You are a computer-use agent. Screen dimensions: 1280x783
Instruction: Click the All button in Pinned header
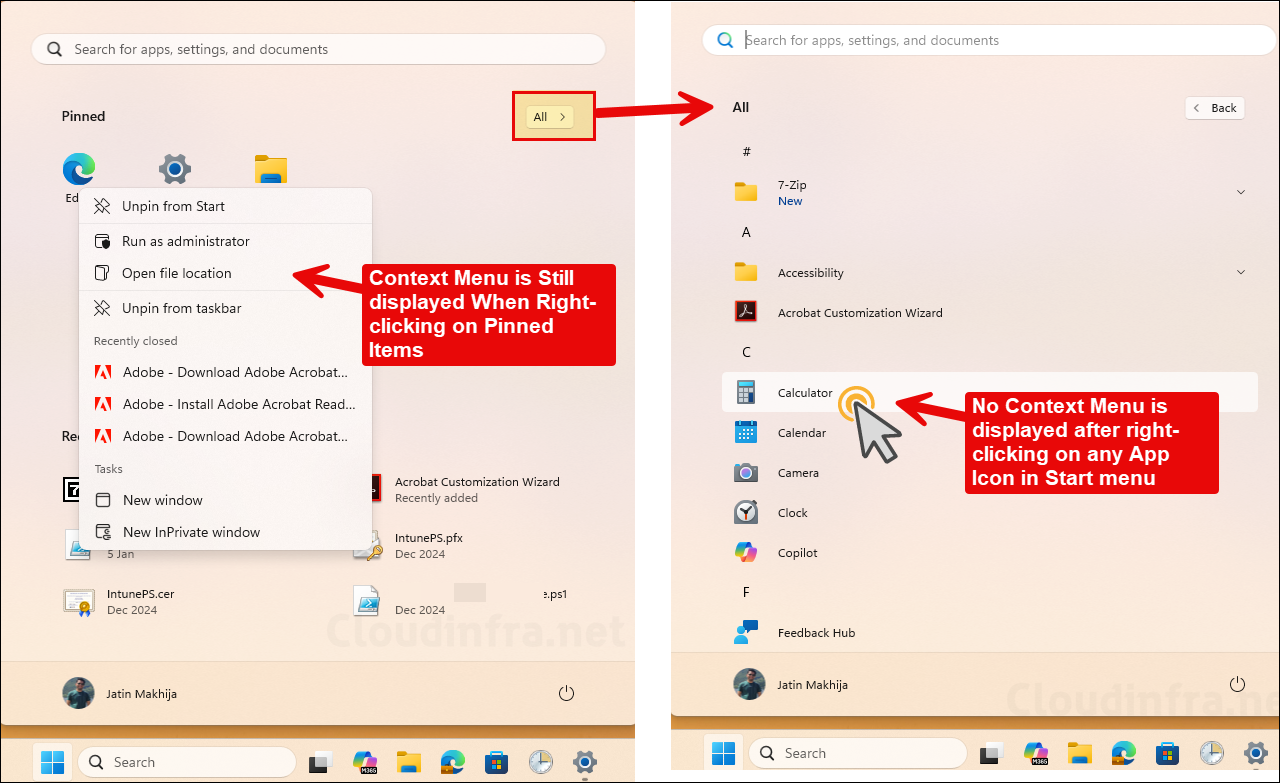(551, 117)
